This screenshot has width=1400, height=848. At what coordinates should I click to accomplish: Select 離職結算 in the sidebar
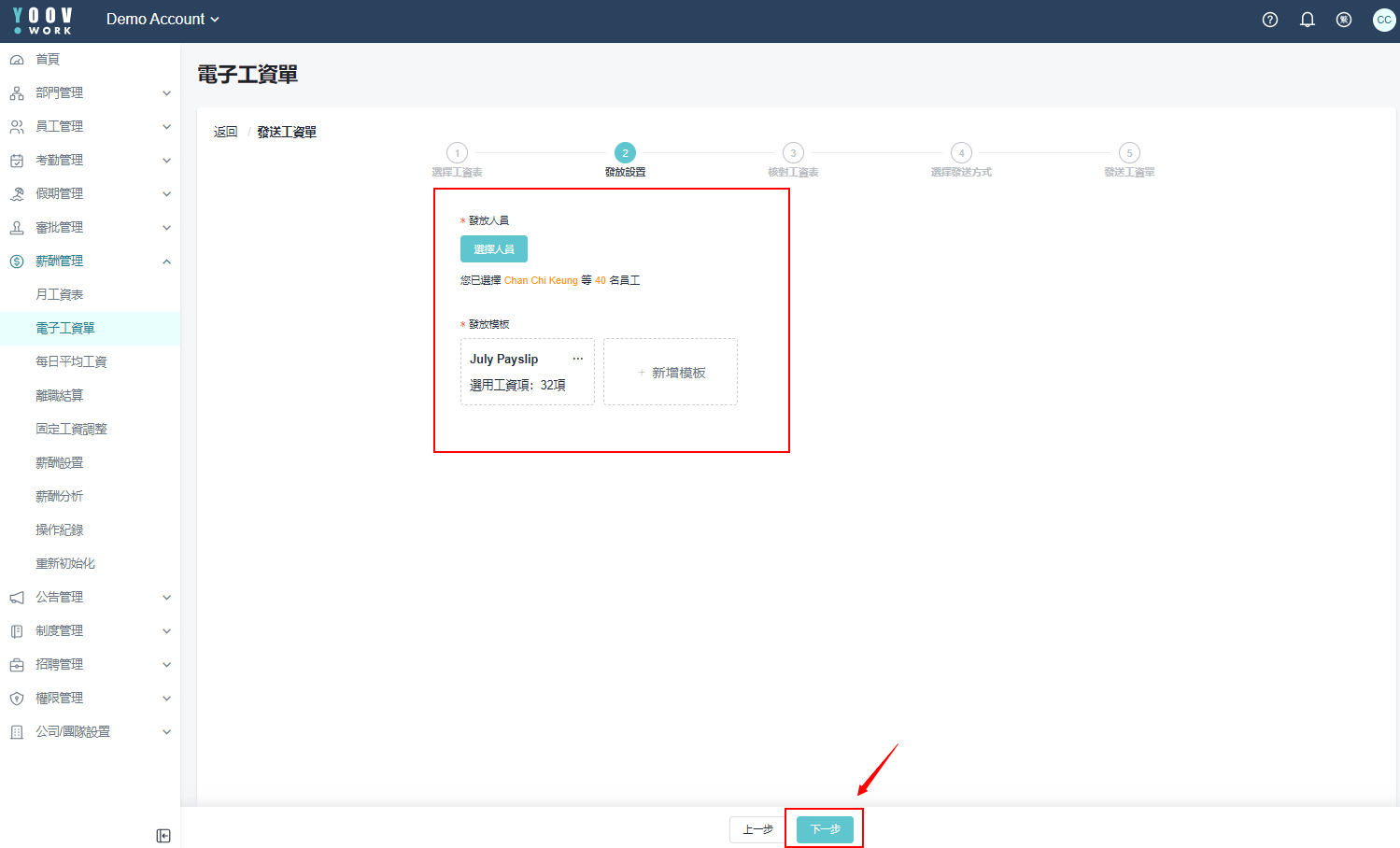coord(60,396)
